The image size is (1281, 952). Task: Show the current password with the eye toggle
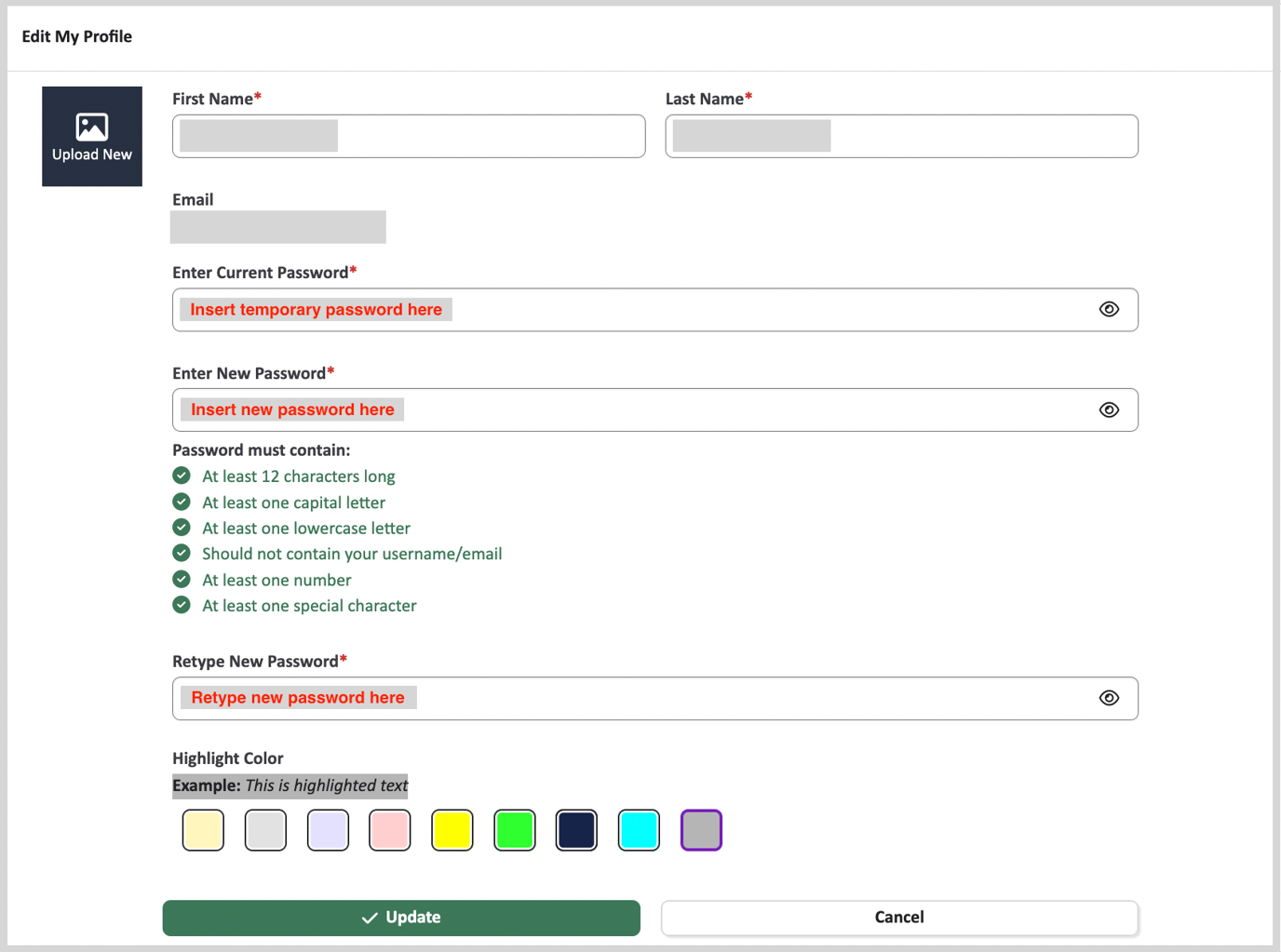tap(1109, 309)
